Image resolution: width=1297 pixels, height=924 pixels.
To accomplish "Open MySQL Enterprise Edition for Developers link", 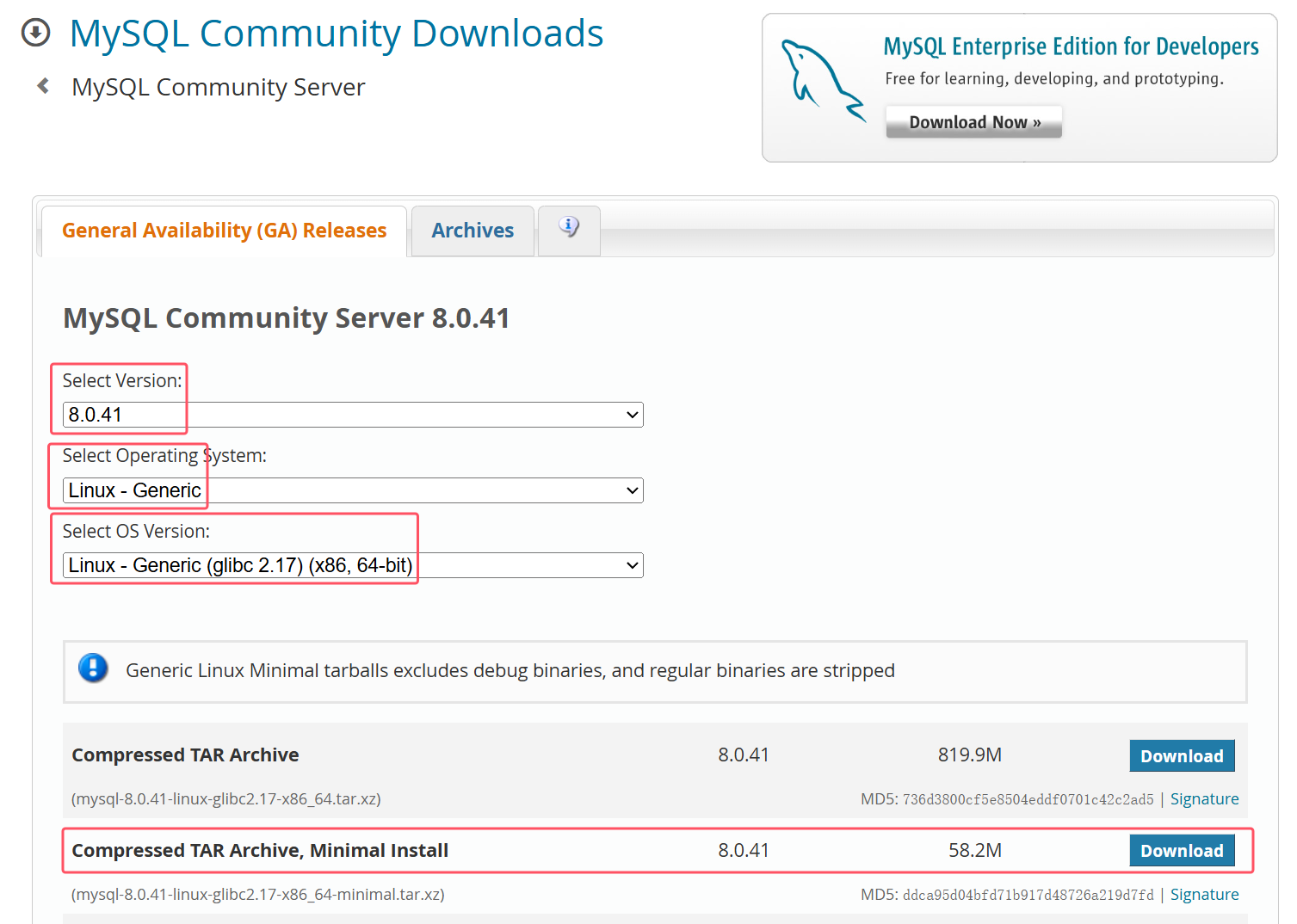I will point(1071,46).
